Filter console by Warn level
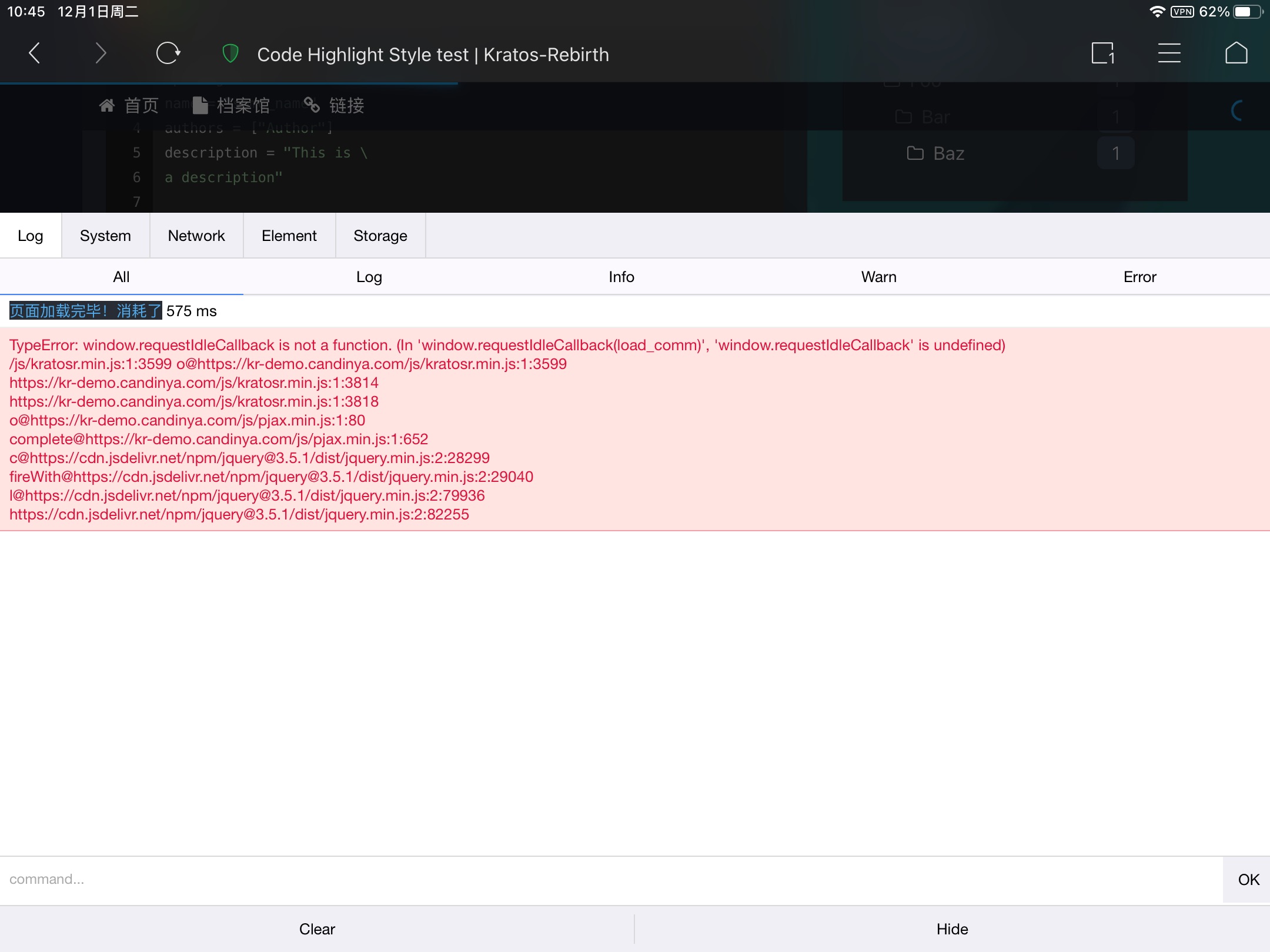This screenshot has width=1270, height=952. [x=878, y=277]
